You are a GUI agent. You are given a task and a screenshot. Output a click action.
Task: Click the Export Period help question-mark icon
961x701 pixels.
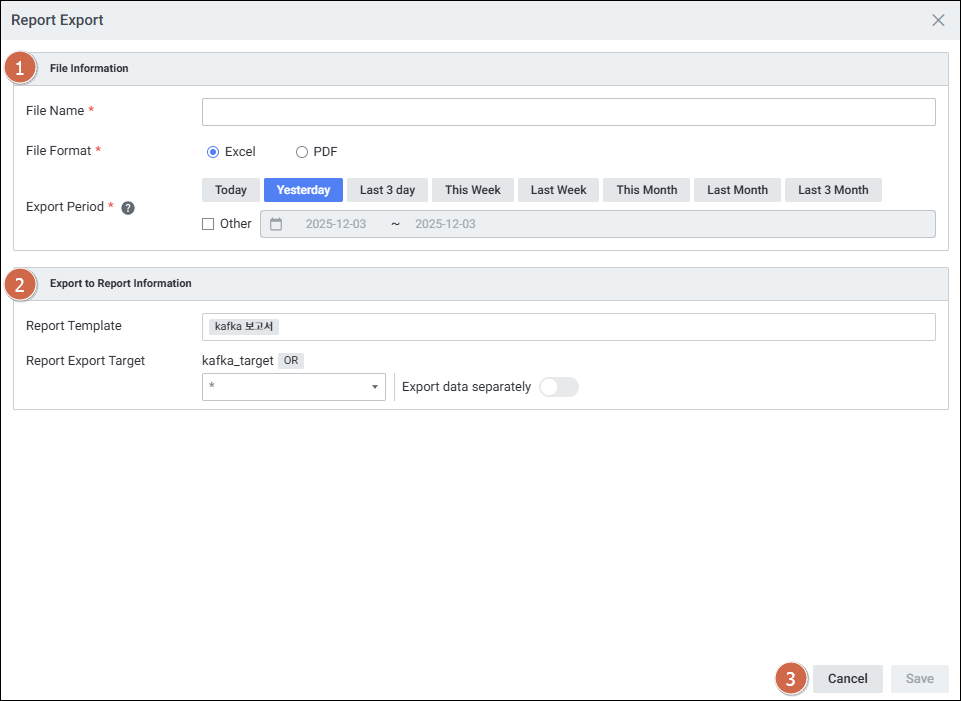[x=128, y=208]
